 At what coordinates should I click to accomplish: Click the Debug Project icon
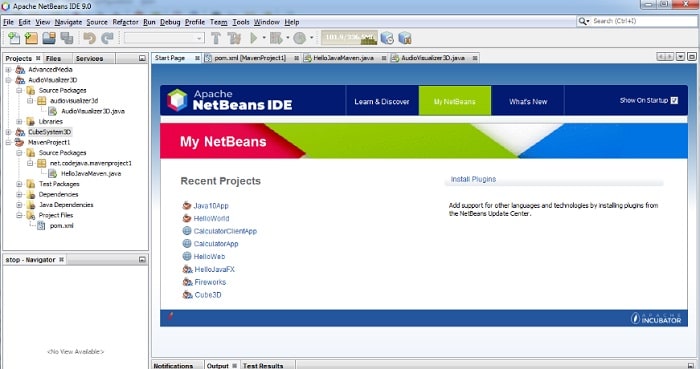(276, 38)
